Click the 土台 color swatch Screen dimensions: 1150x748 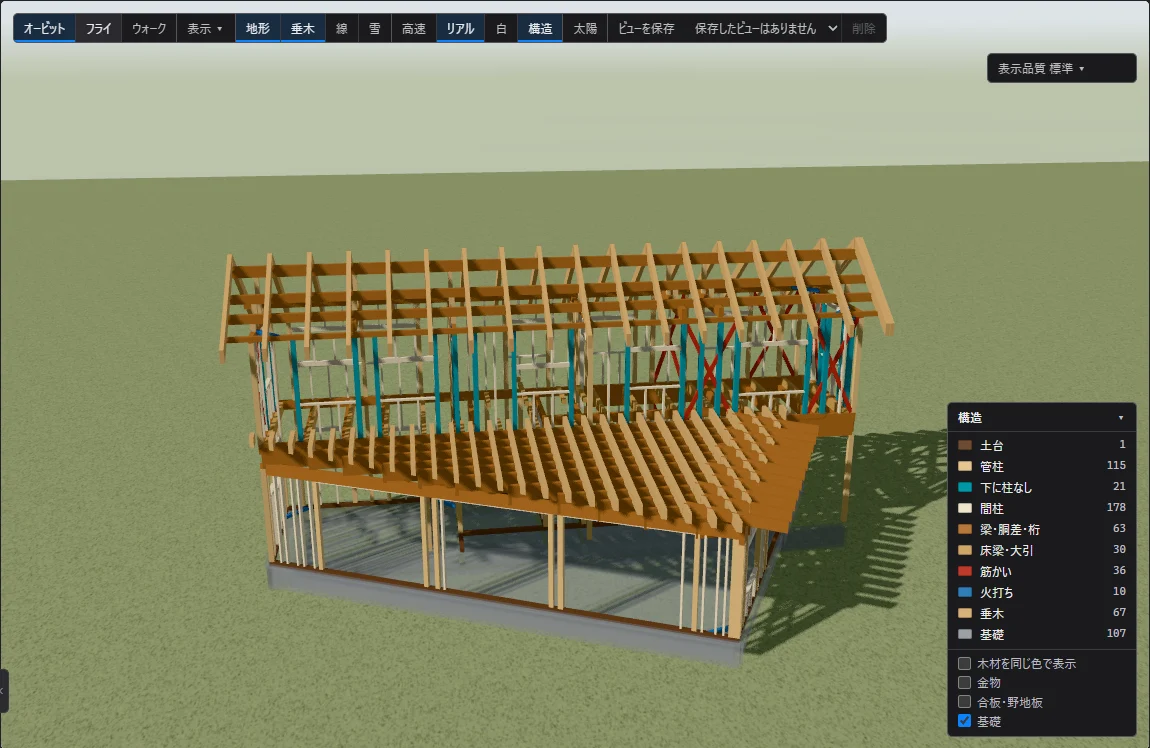click(965, 445)
